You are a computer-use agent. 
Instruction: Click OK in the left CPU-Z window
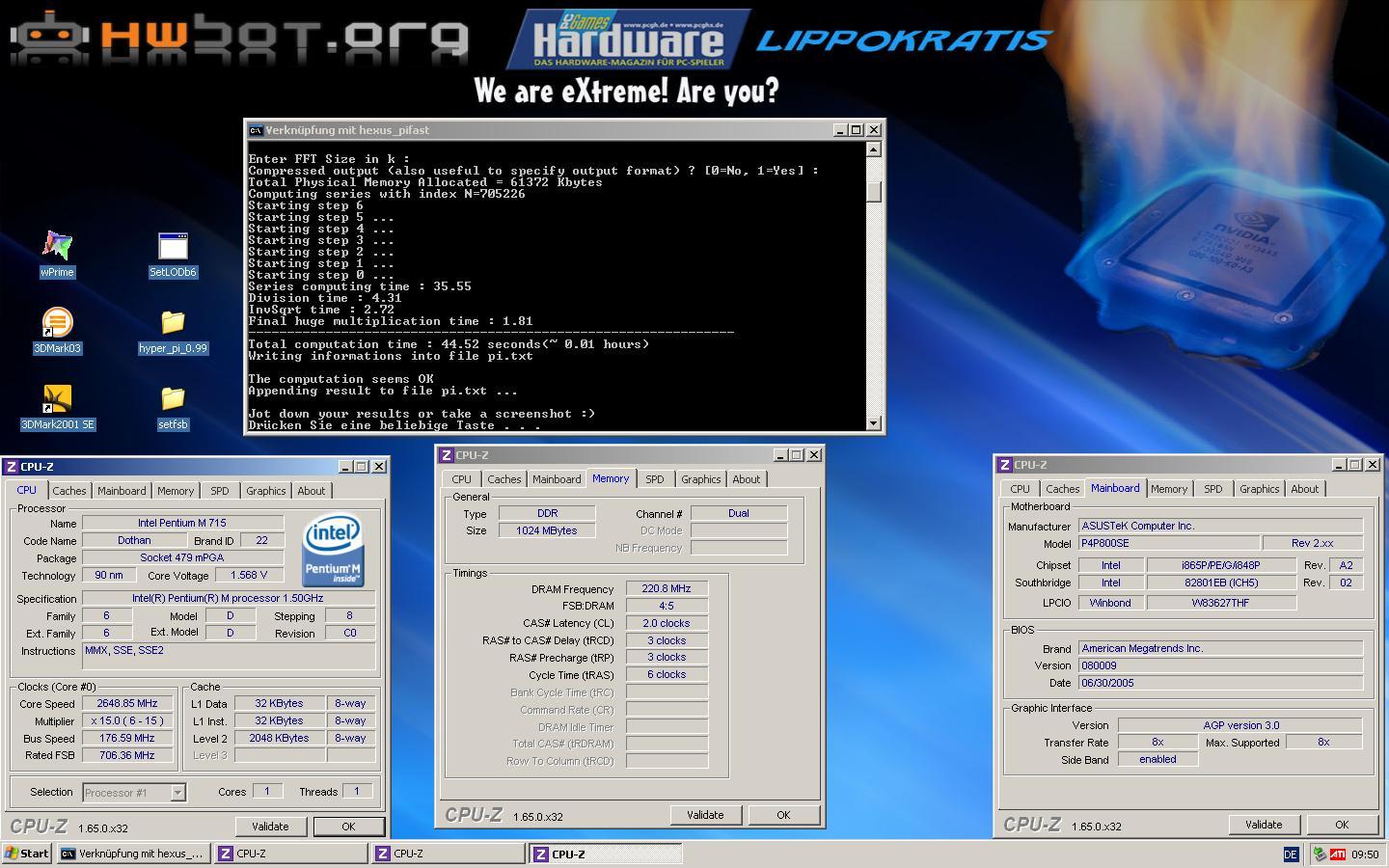click(x=348, y=827)
